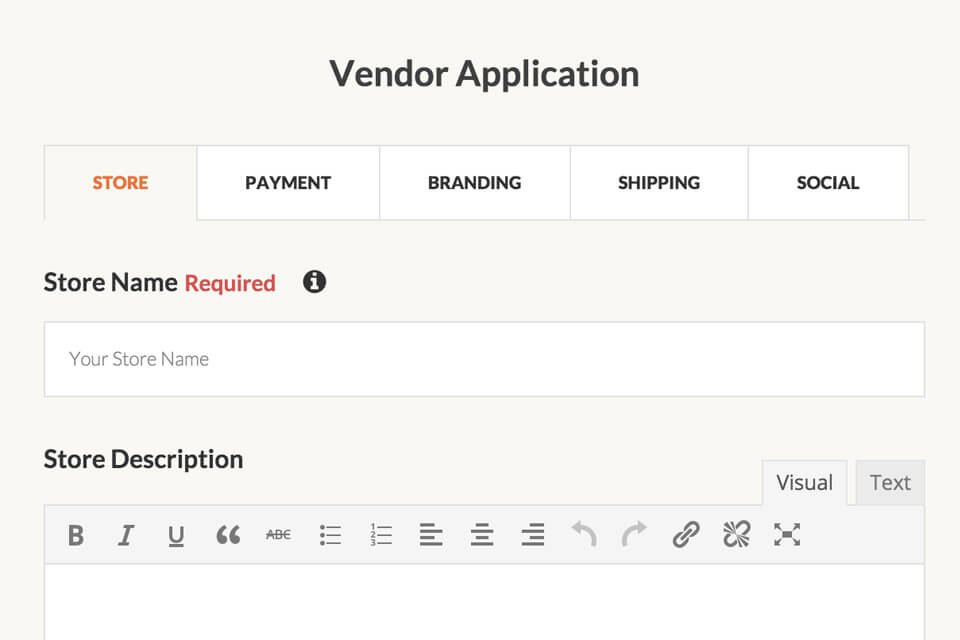Open the Payment tab
Viewport: 960px width, 640px height.
[288, 183]
